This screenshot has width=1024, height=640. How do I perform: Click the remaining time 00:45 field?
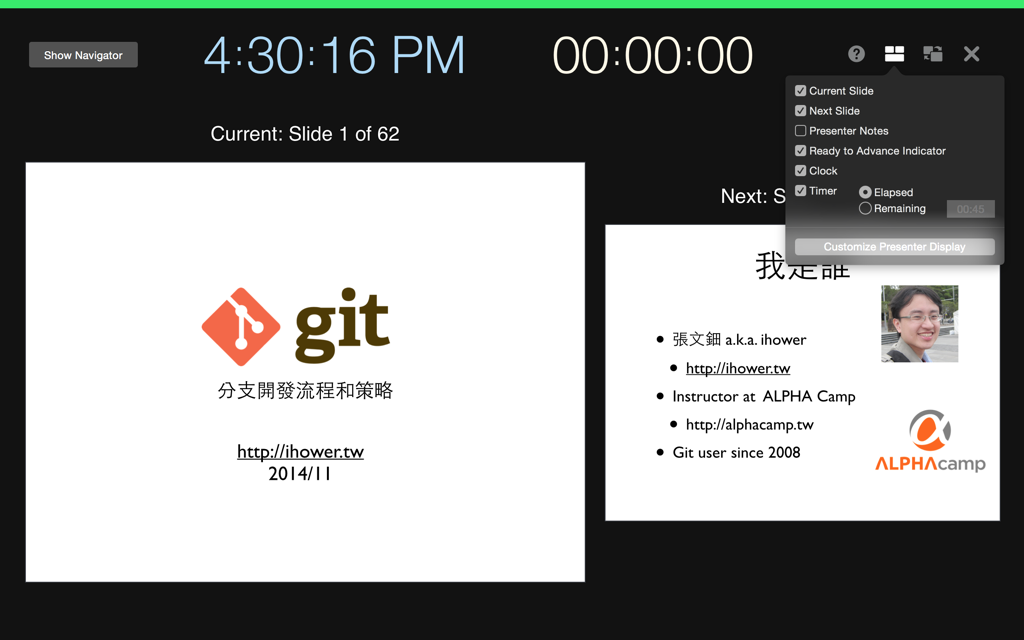coord(970,209)
